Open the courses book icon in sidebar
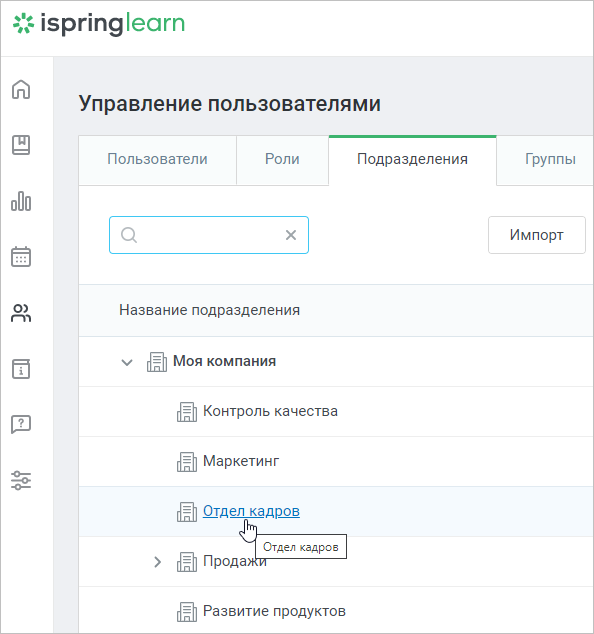594x634 pixels. click(x=21, y=145)
